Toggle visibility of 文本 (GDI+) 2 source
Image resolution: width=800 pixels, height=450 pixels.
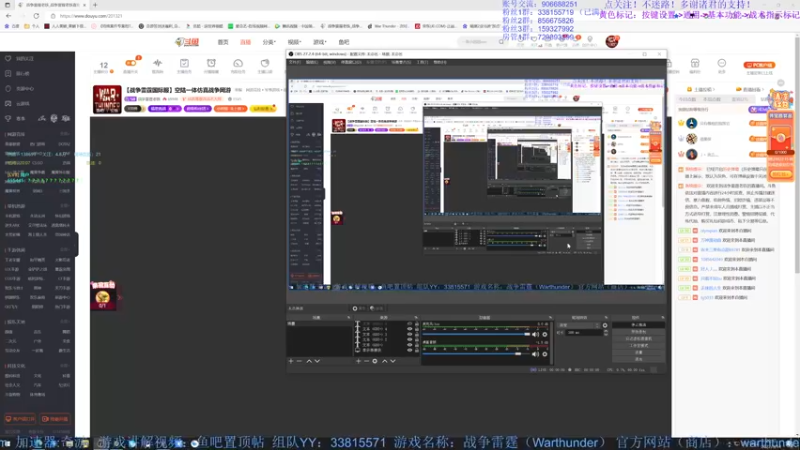click(x=409, y=340)
